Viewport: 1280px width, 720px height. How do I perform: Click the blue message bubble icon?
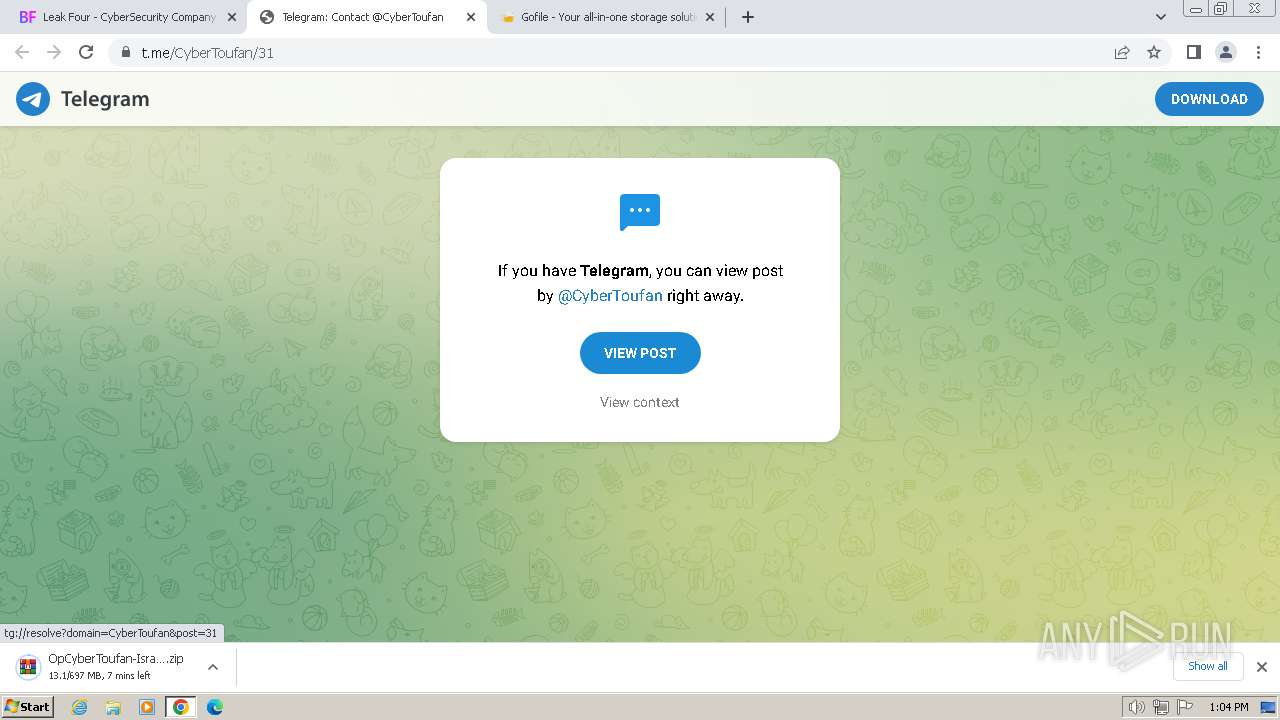tap(640, 212)
